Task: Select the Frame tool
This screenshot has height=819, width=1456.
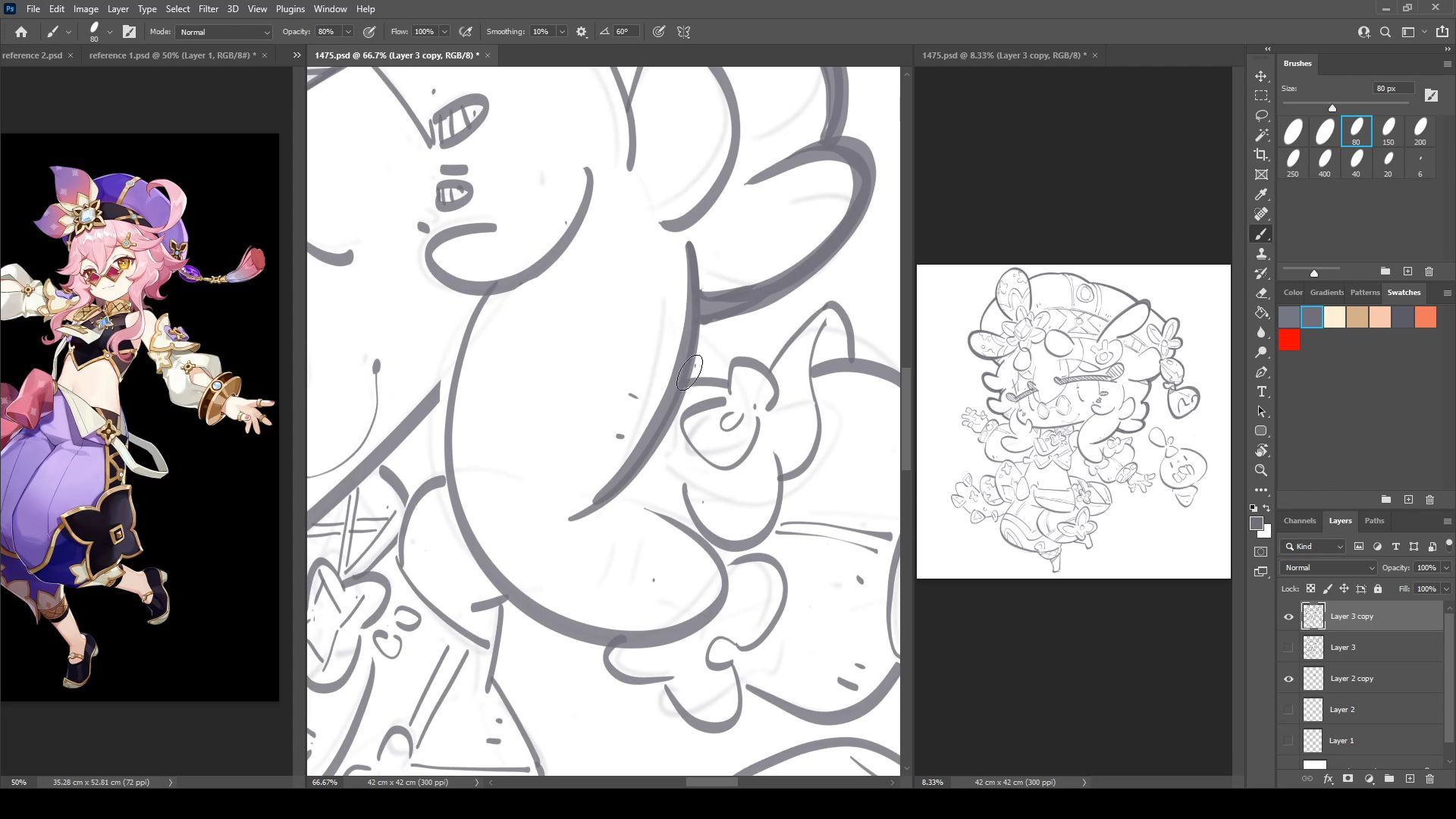Action: (x=1261, y=175)
